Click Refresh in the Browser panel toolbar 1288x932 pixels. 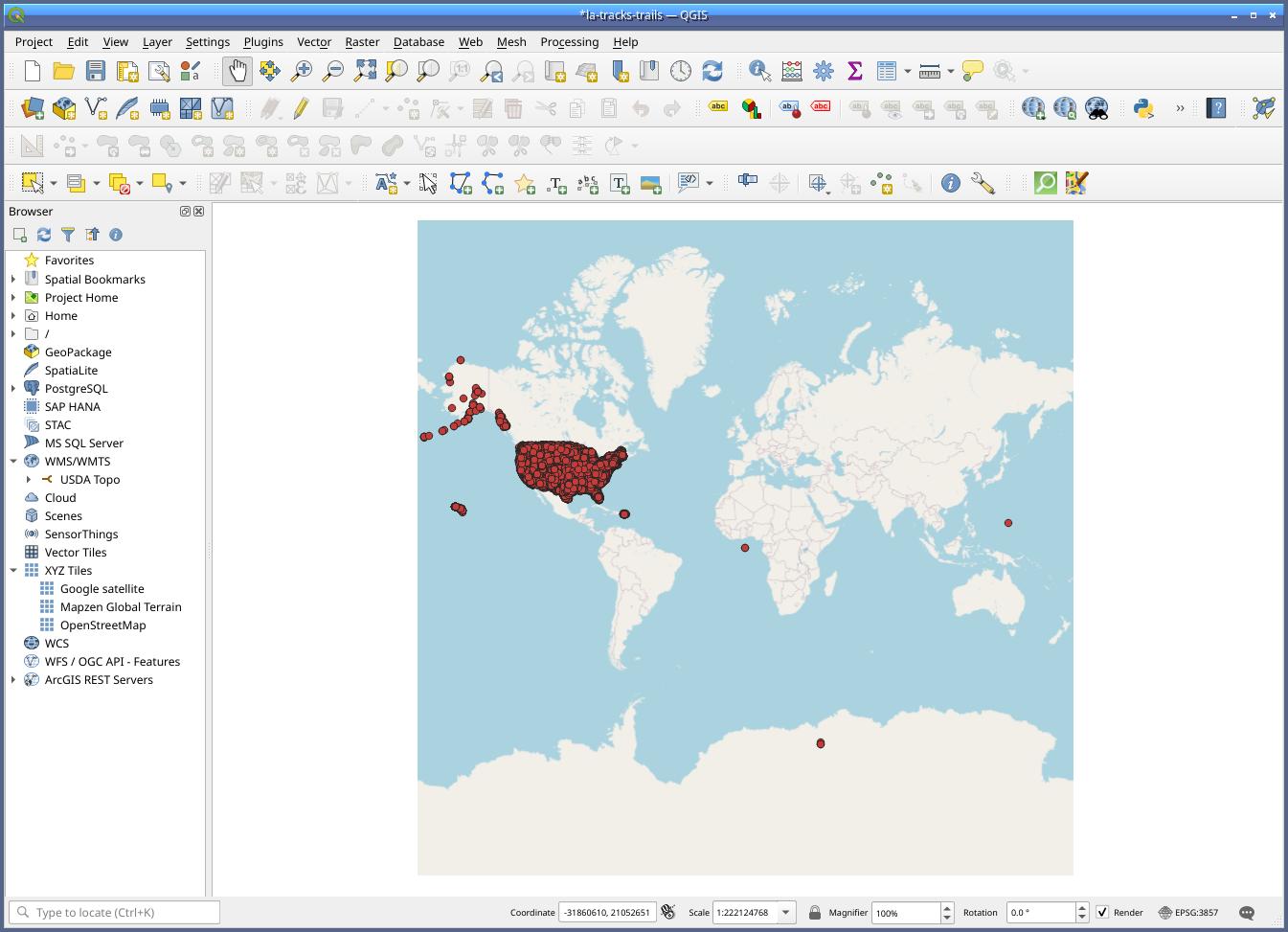click(44, 235)
